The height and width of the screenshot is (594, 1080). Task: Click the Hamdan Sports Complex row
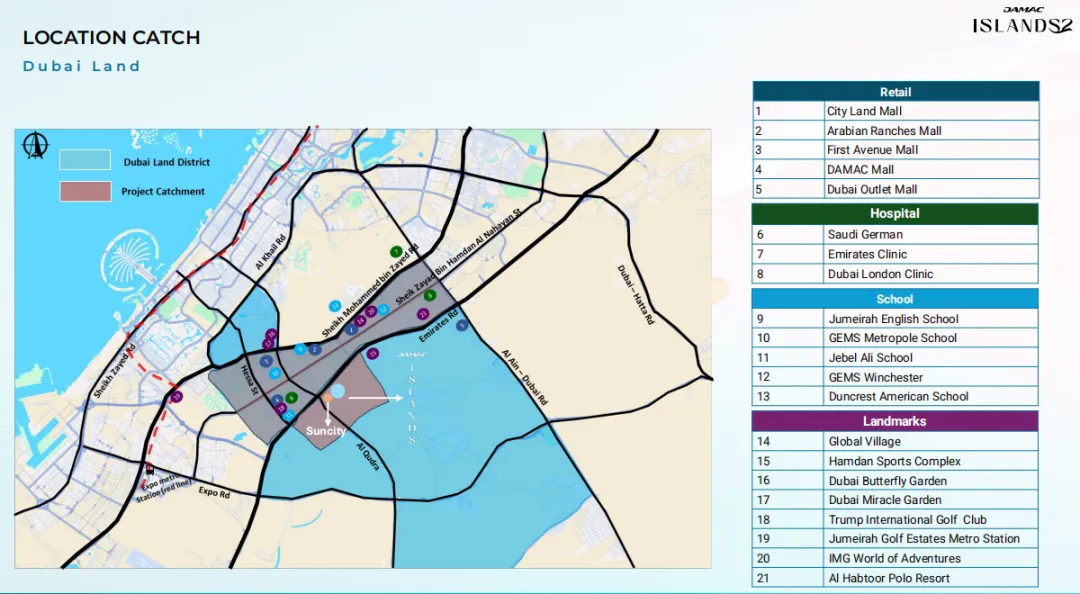pos(895,461)
